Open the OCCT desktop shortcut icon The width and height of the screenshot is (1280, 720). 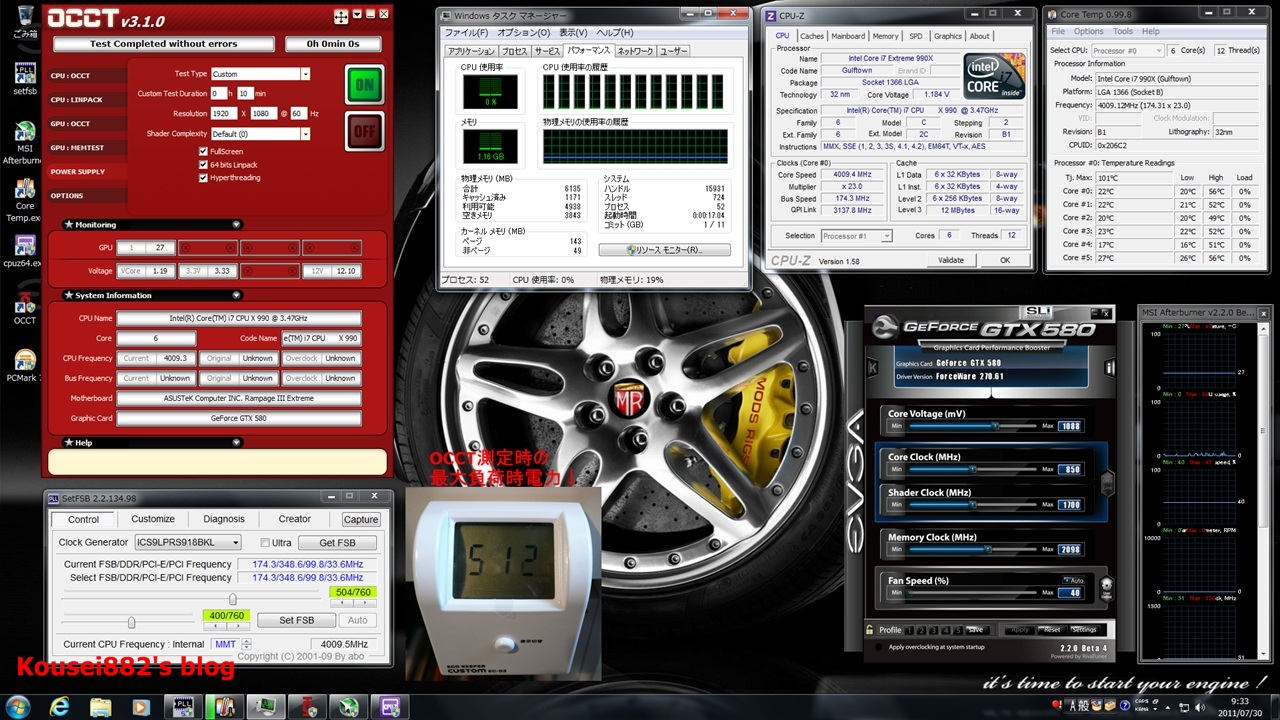(x=25, y=309)
